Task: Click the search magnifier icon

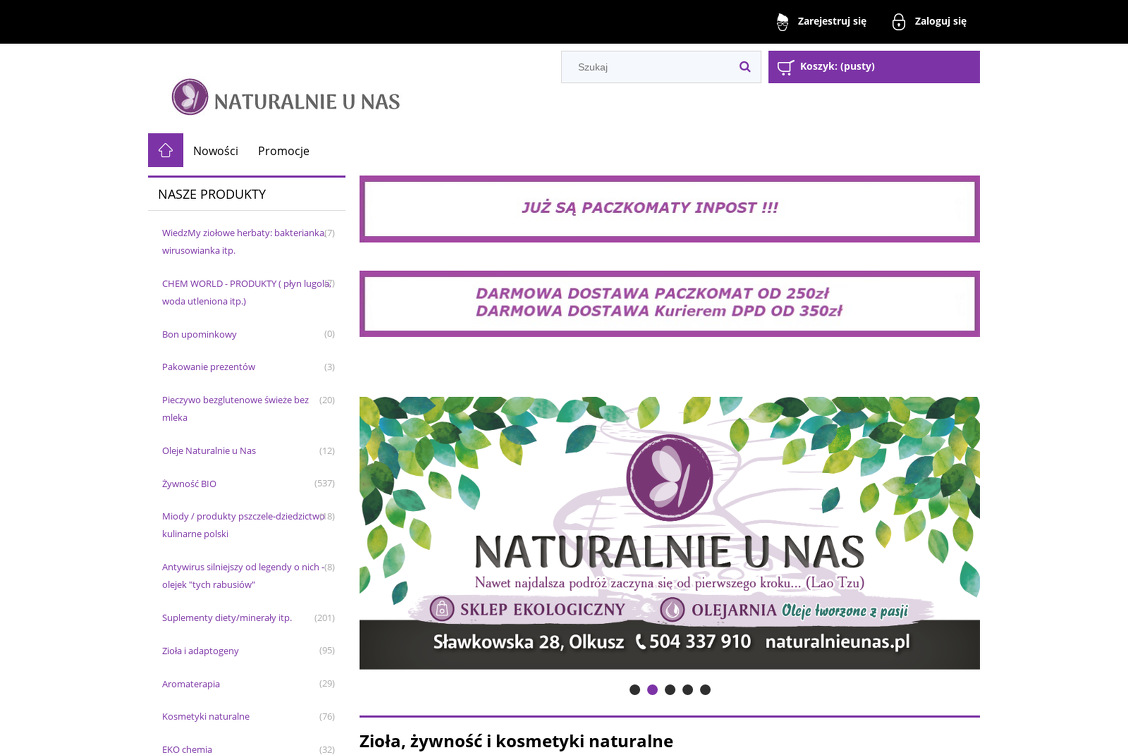Action: [x=745, y=67]
